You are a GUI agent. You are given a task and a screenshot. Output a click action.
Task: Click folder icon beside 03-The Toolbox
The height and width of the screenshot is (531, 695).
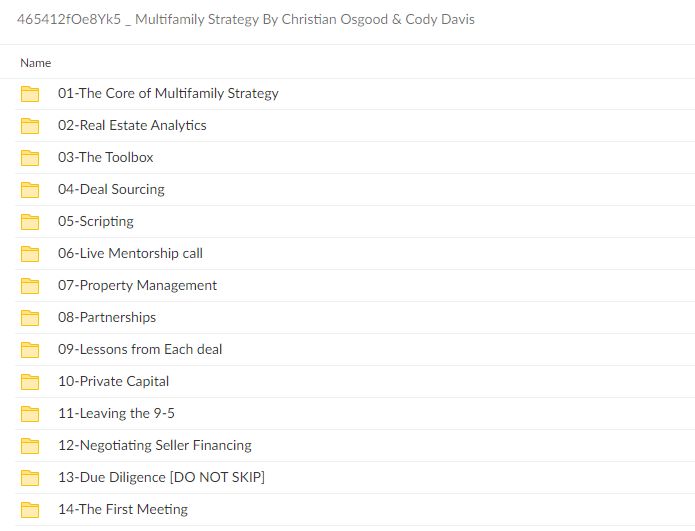30,158
